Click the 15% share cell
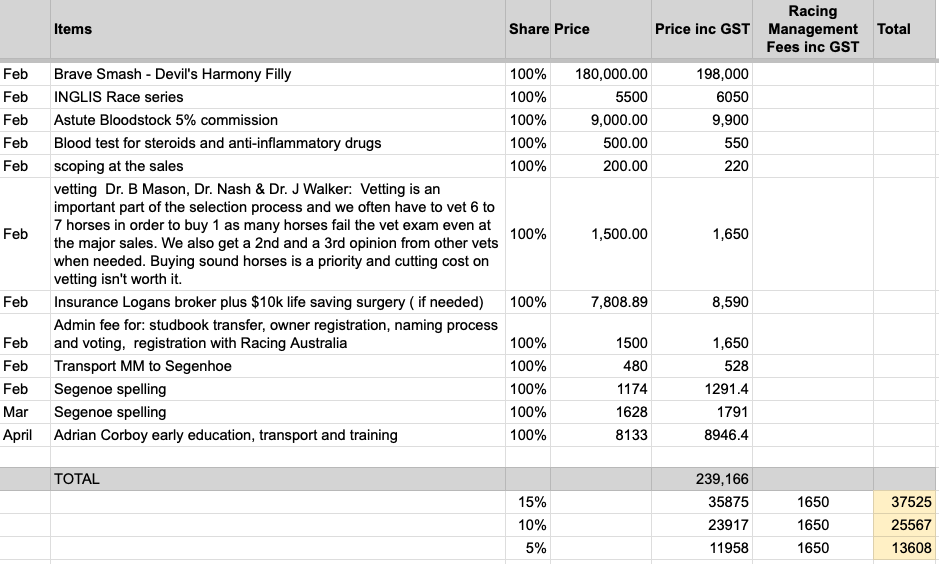Screen dimensions: 939x564 click(x=528, y=502)
